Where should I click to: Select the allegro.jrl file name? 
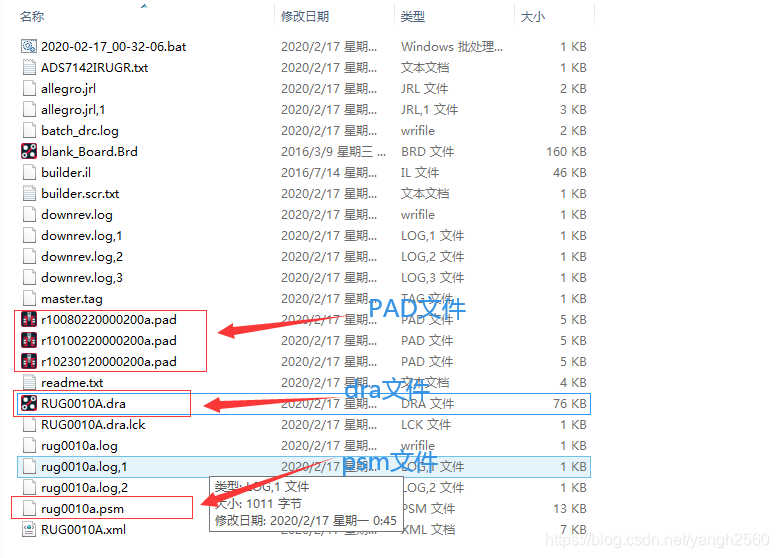pyautogui.click(x=68, y=89)
